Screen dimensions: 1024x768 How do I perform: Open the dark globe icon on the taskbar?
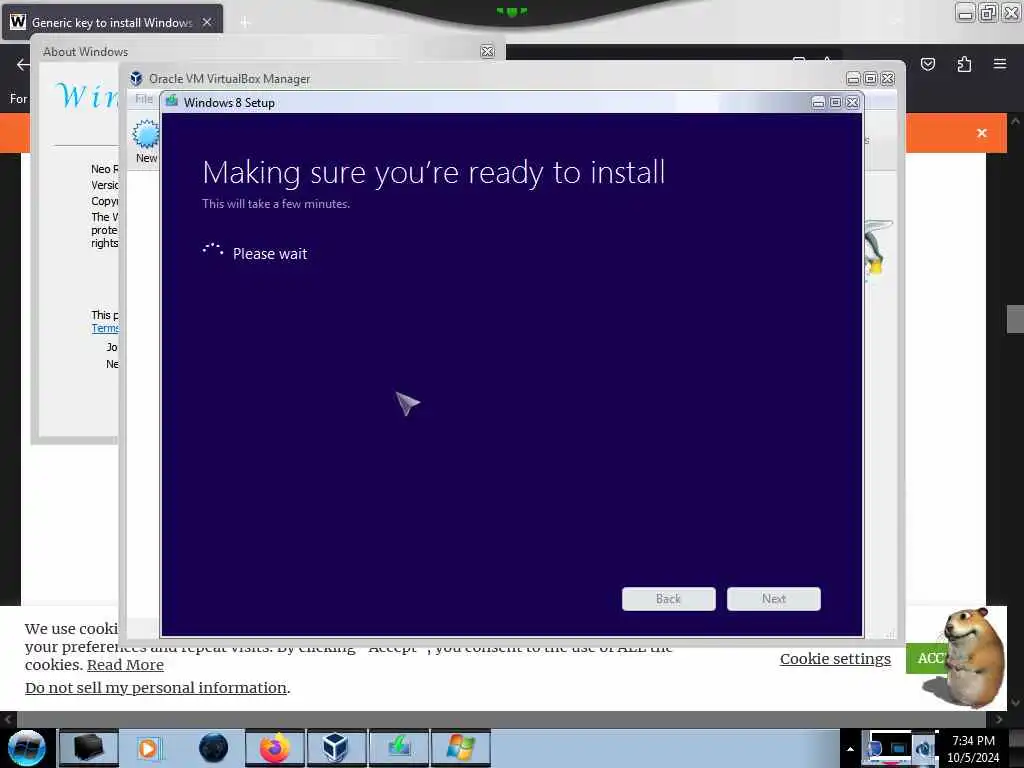(x=213, y=748)
